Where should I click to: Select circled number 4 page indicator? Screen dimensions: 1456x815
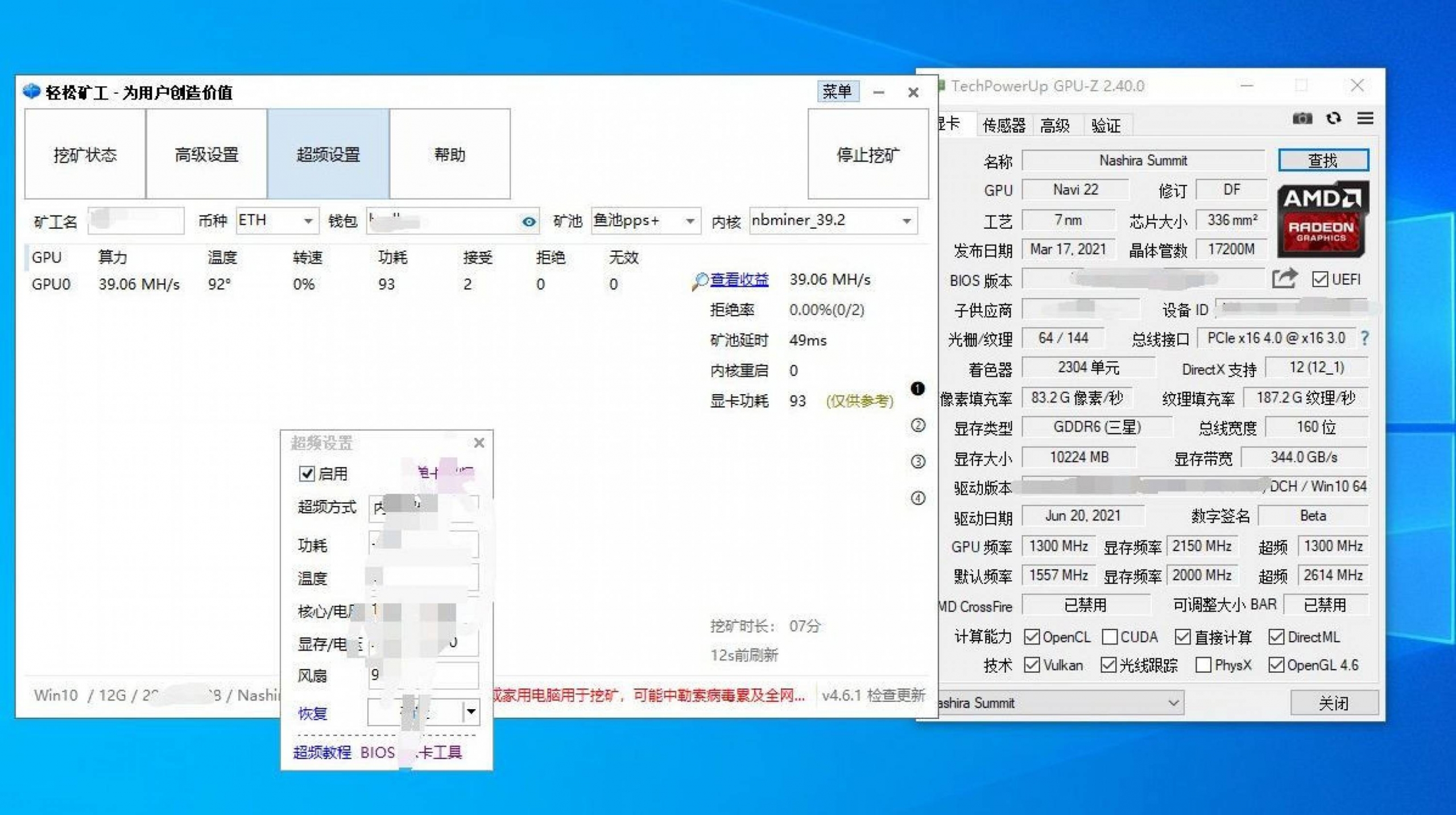pos(917,498)
